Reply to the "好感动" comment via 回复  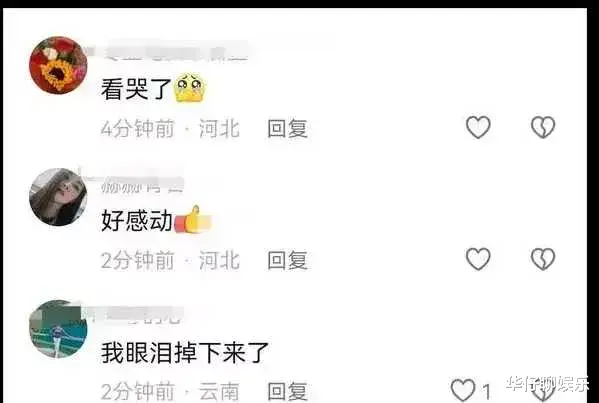287,261
